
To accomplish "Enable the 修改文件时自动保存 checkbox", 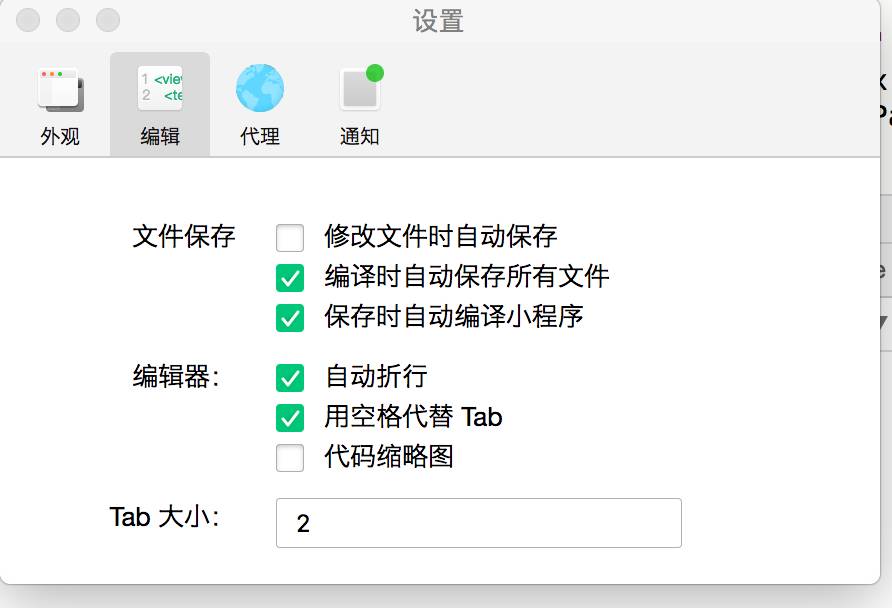I will pos(290,238).
